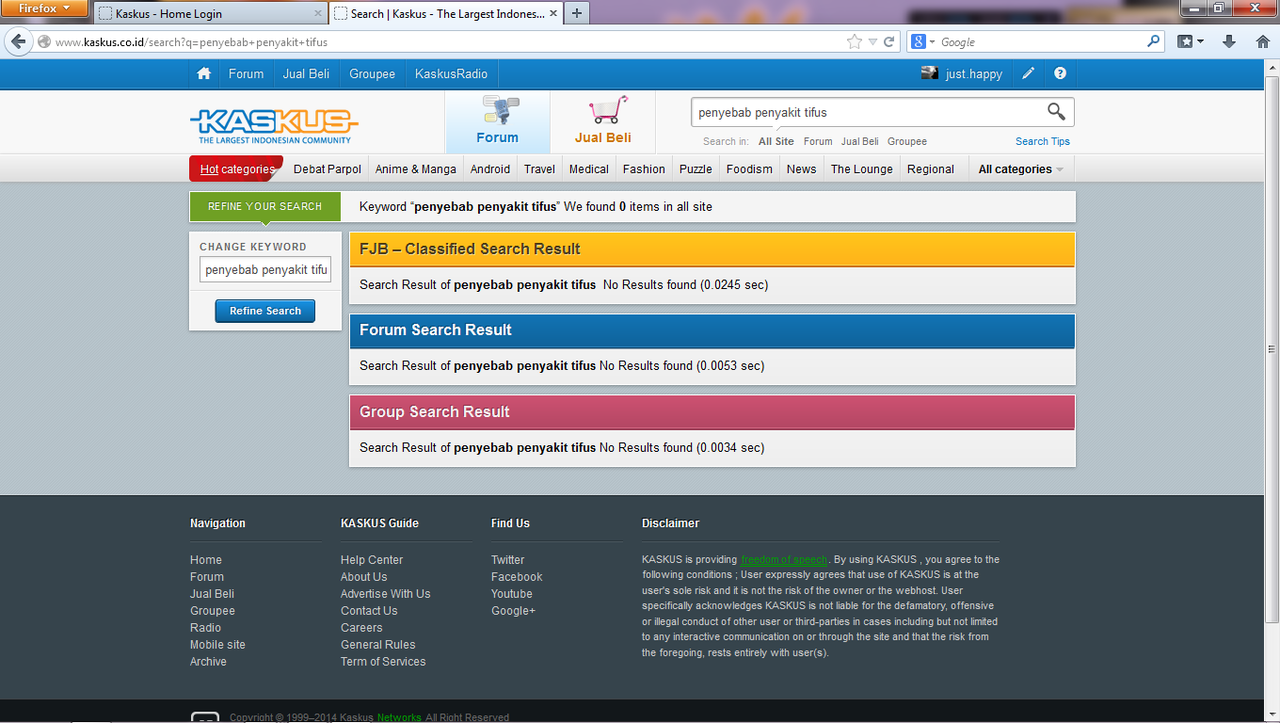Open KaskusRadio in the top navigation bar
The width and height of the screenshot is (1280, 723).
coord(451,74)
